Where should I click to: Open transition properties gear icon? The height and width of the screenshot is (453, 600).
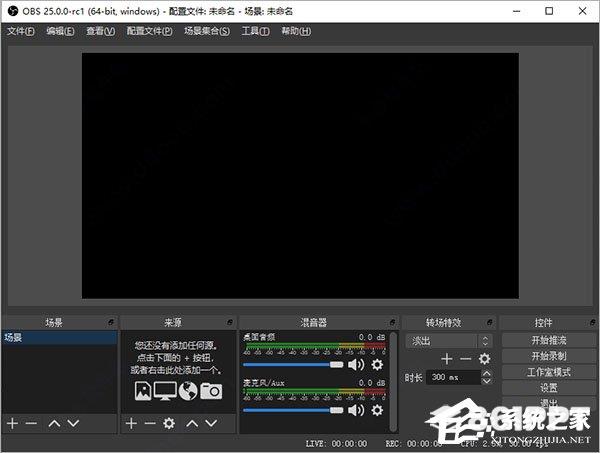pos(484,359)
